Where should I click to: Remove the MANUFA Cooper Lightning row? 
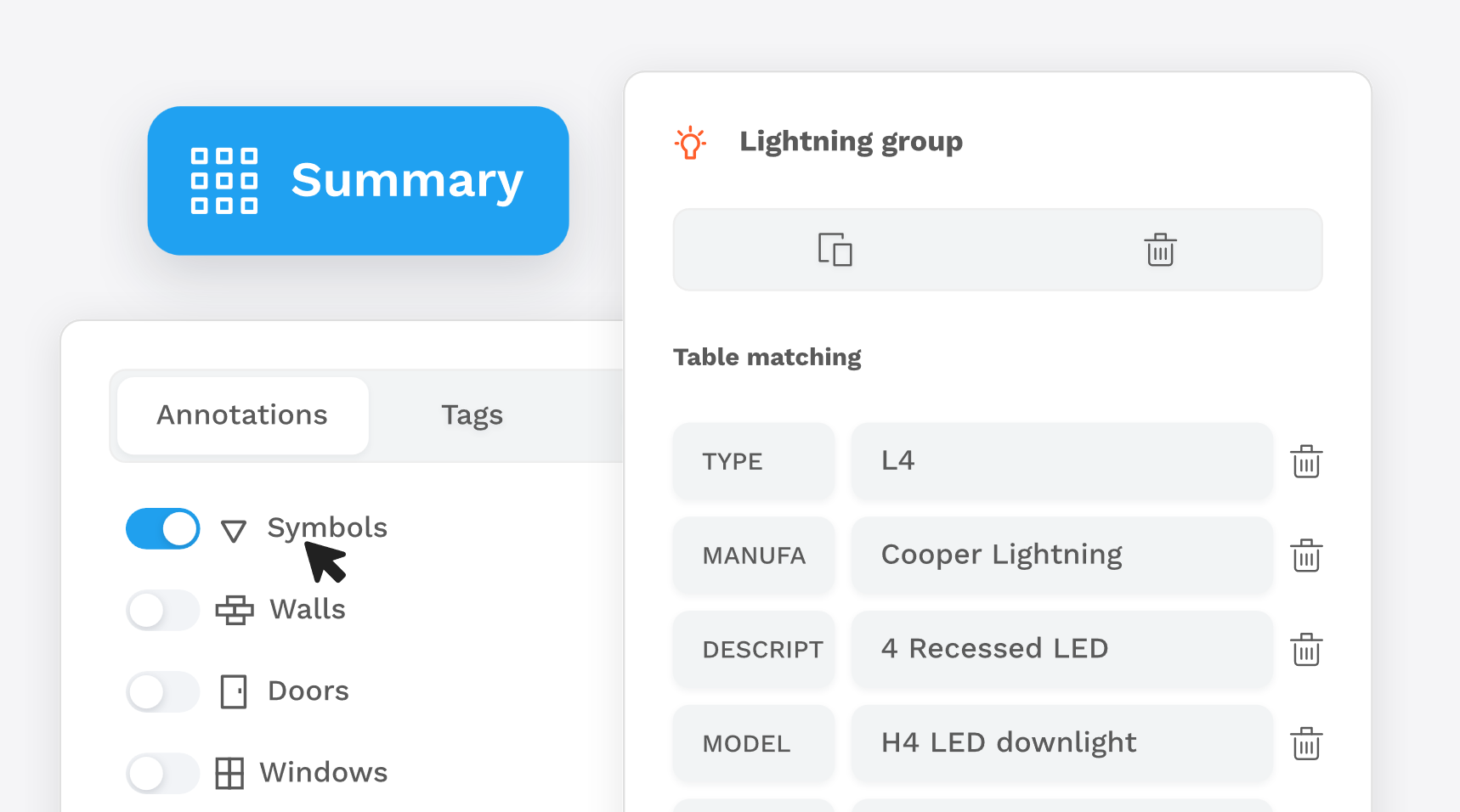point(1305,555)
